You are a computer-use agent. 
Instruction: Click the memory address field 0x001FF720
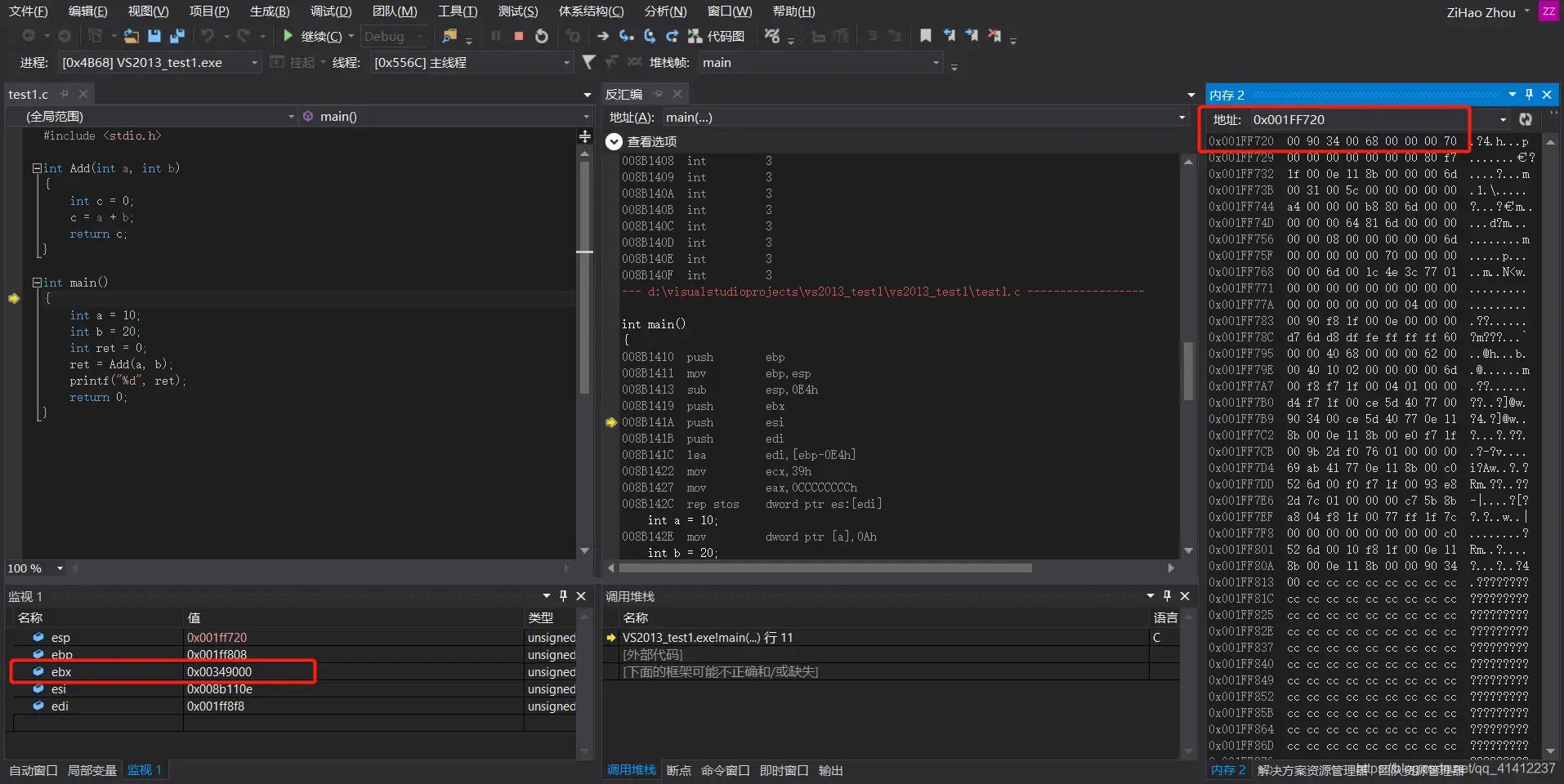1371,119
